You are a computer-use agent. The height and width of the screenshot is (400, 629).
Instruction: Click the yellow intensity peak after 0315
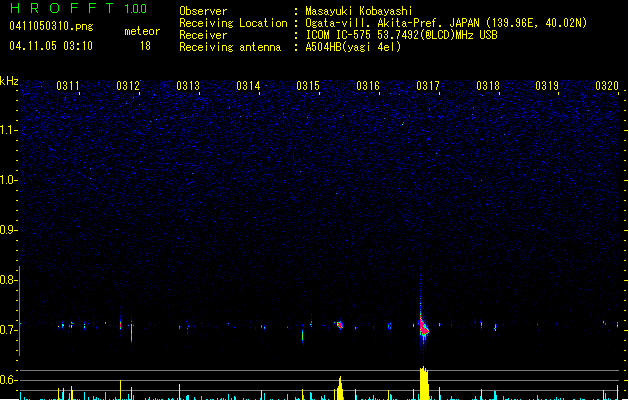[340, 388]
